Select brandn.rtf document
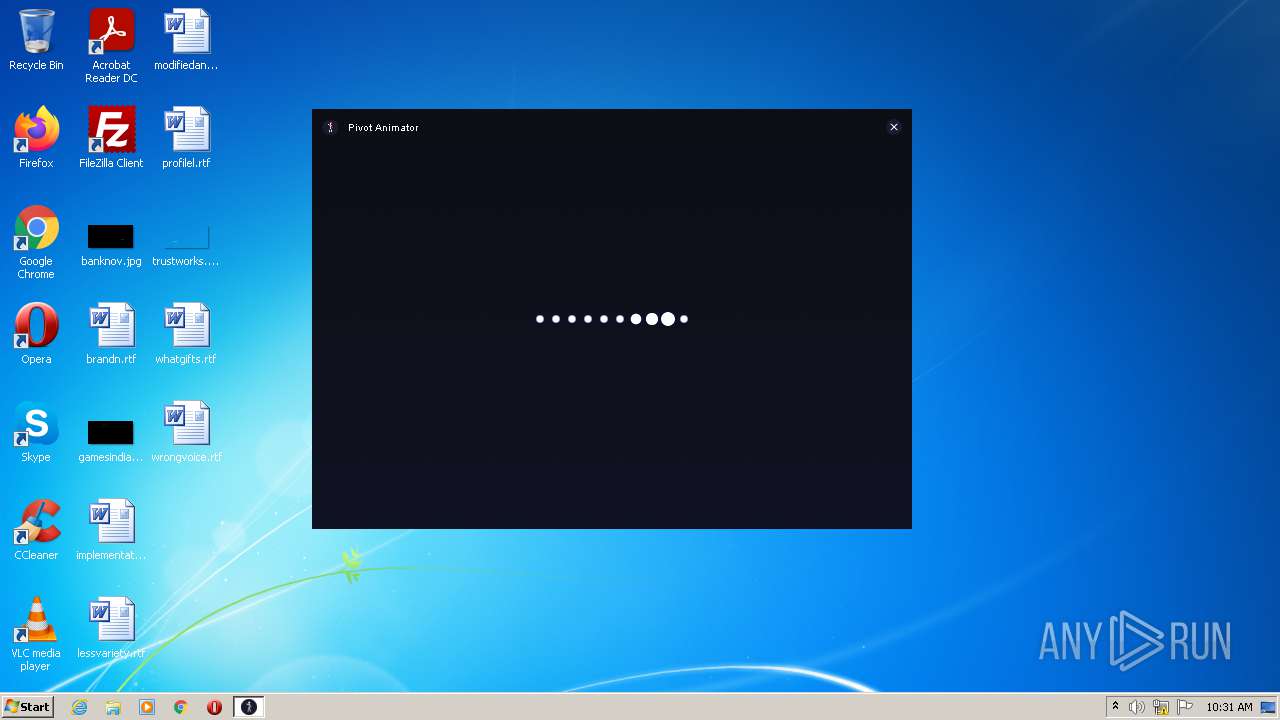Screen dimensions: 1280x720 111,334
